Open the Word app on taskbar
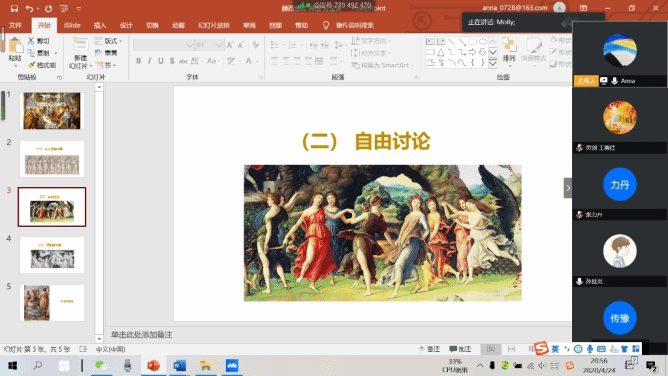 [179, 365]
